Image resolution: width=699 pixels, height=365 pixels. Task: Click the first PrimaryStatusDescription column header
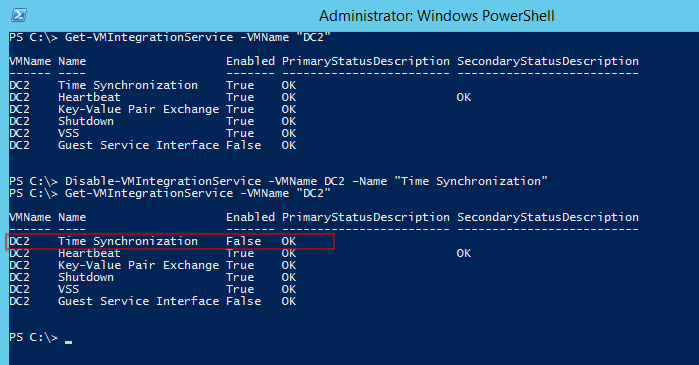[x=366, y=62]
